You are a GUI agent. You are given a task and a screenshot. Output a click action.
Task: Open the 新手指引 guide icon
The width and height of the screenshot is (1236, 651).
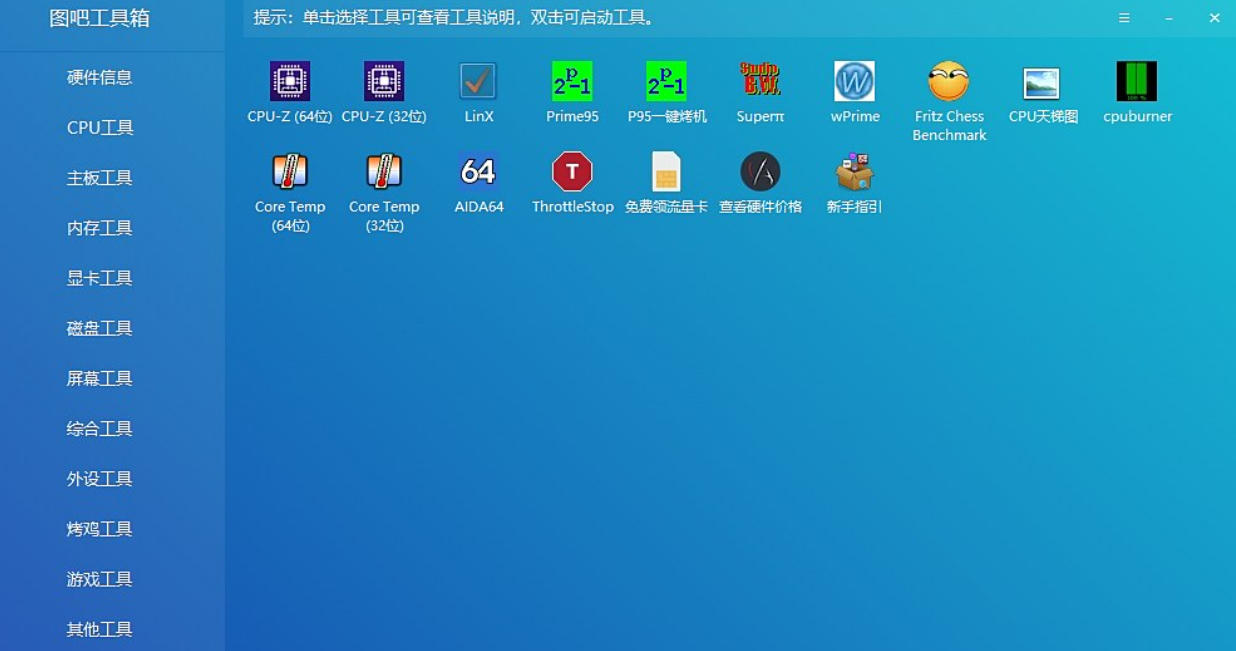point(854,172)
